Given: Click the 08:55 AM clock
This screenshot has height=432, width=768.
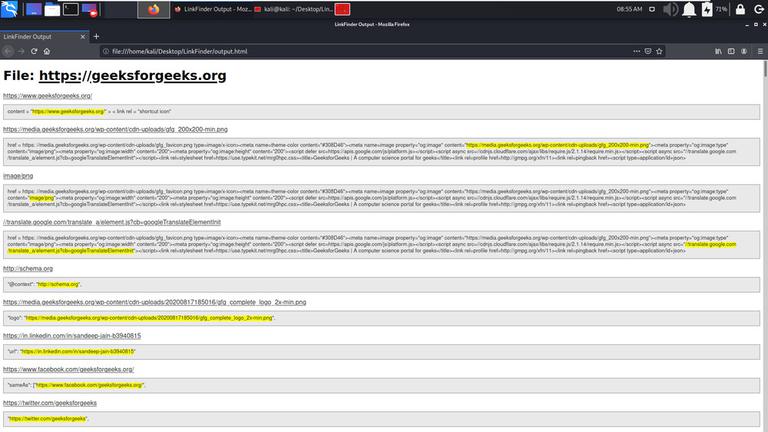Looking at the screenshot, I should click(x=629, y=9).
